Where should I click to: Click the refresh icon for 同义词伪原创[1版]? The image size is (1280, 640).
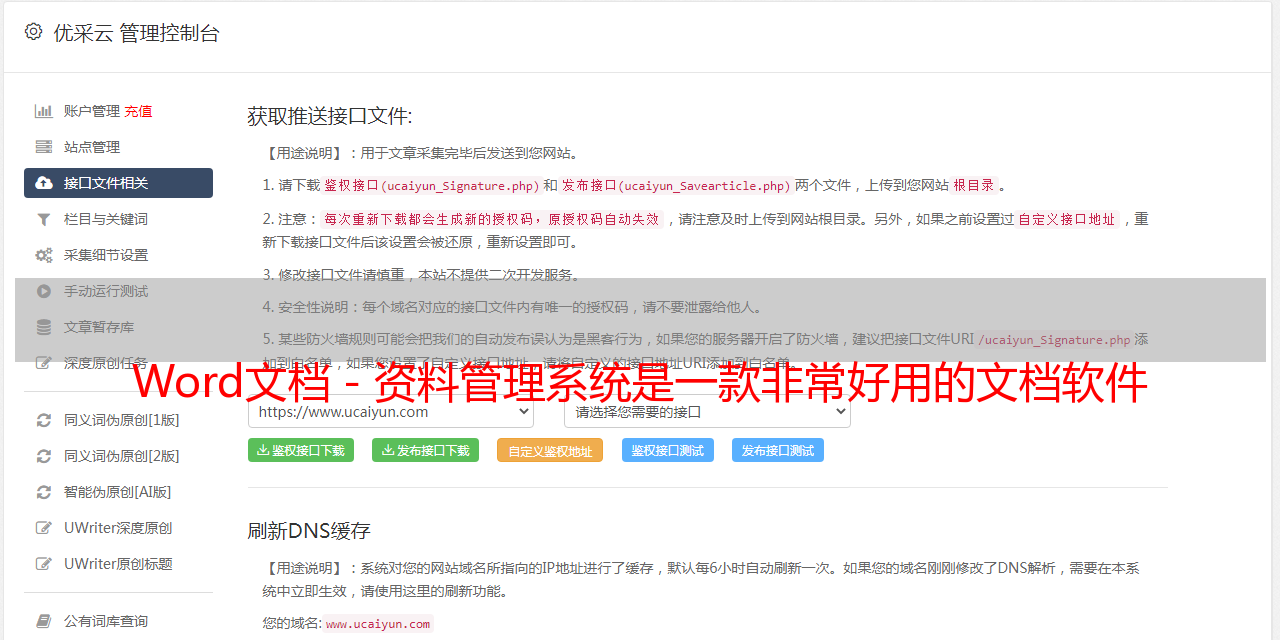pos(44,420)
